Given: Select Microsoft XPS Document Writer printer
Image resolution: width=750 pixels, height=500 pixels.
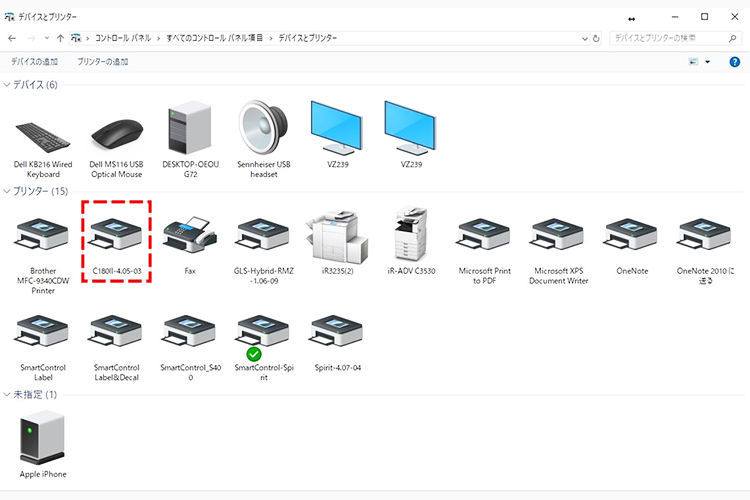Looking at the screenshot, I should click(x=558, y=249).
